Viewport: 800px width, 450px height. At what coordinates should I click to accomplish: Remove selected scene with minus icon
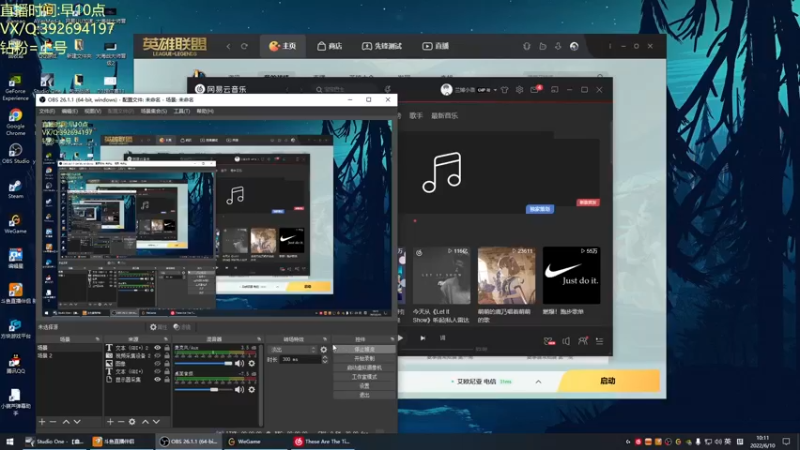[x=53, y=422]
